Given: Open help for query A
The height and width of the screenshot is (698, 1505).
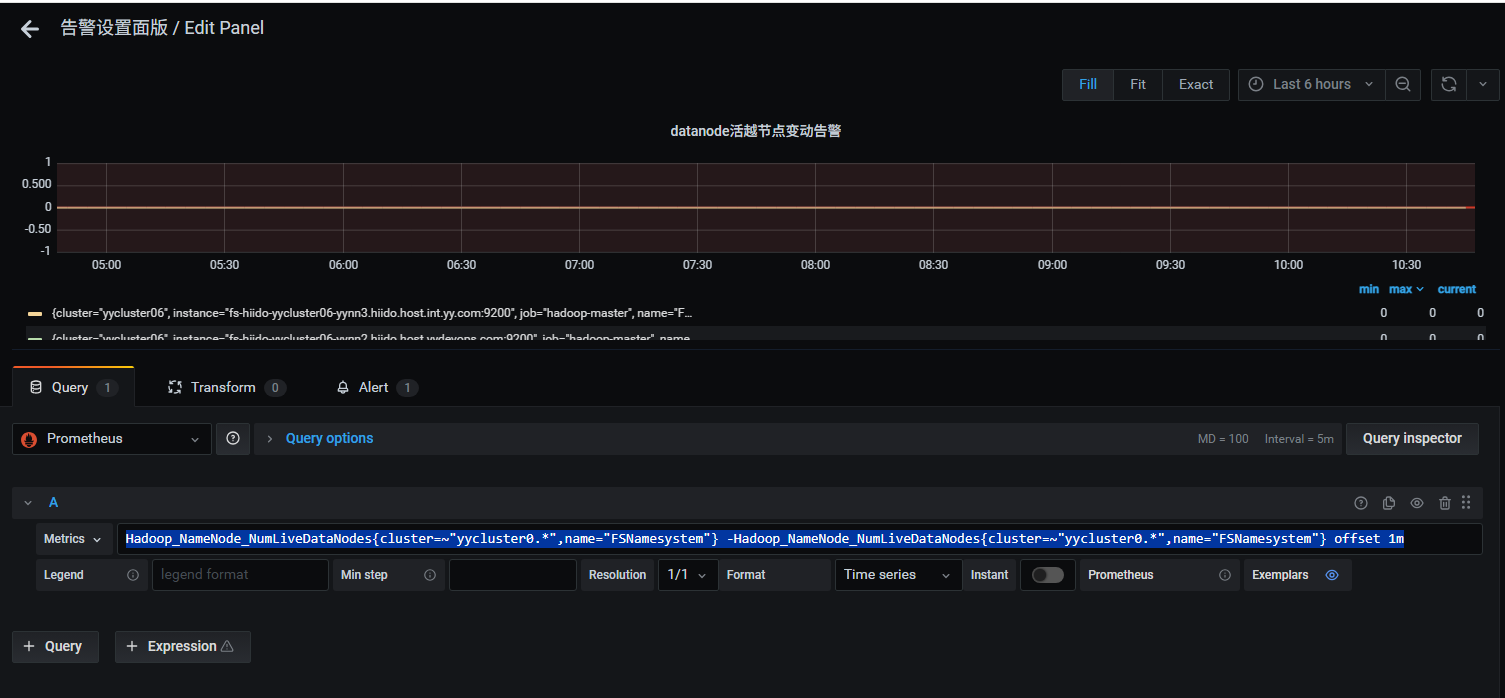Looking at the screenshot, I should (1360, 503).
